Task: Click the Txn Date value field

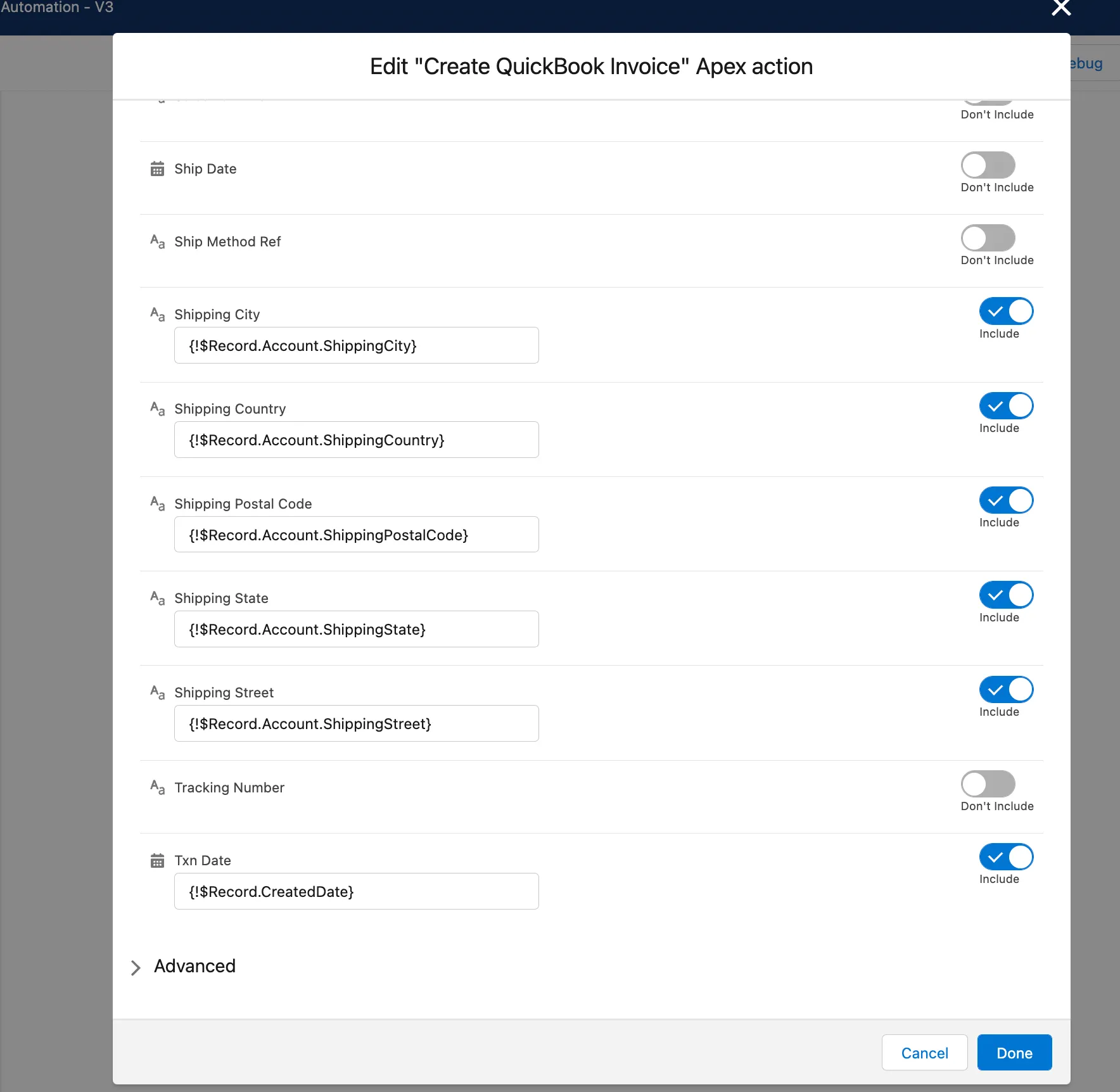Action: (x=356, y=891)
